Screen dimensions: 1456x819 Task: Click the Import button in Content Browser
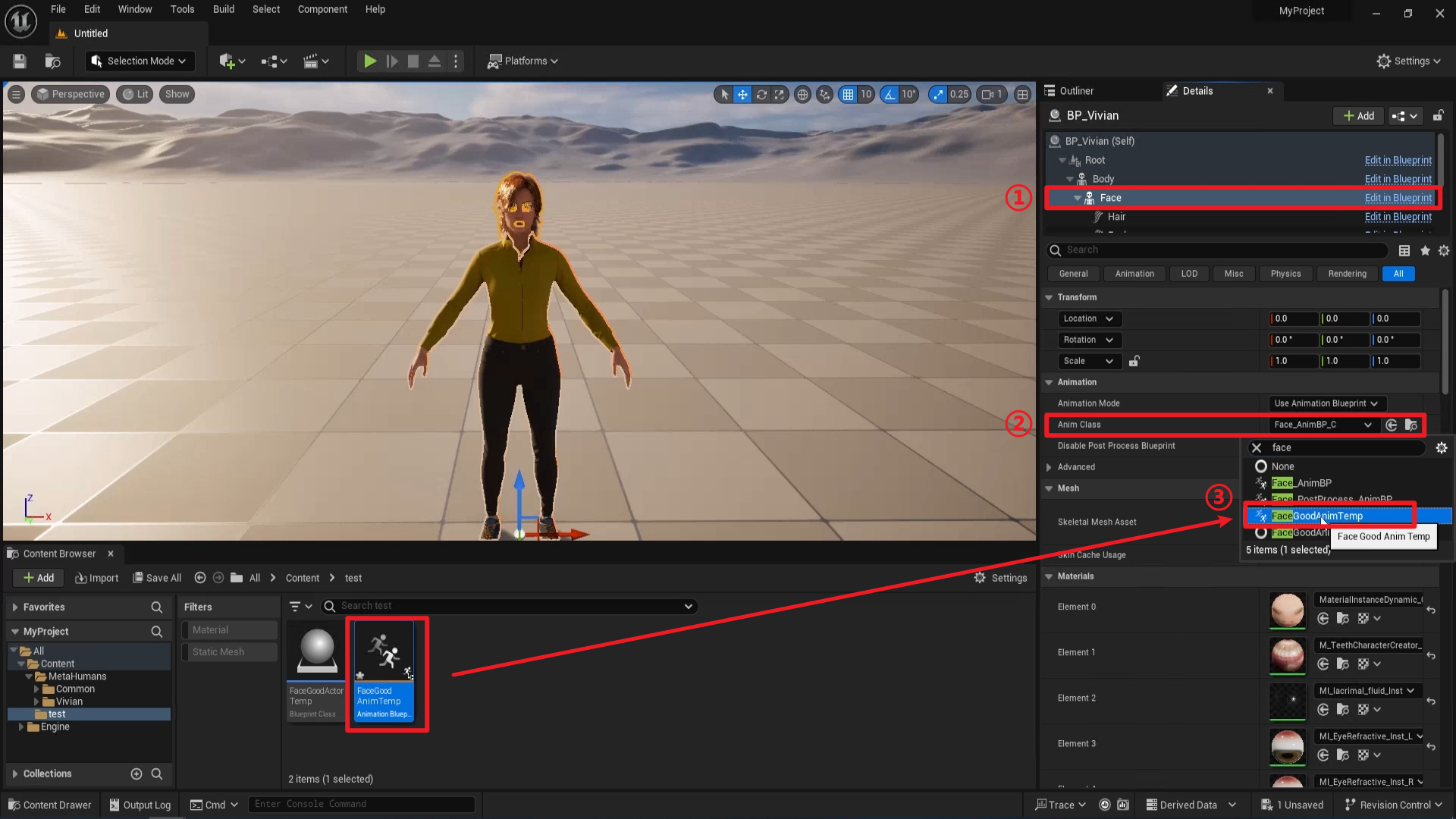point(97,578)
